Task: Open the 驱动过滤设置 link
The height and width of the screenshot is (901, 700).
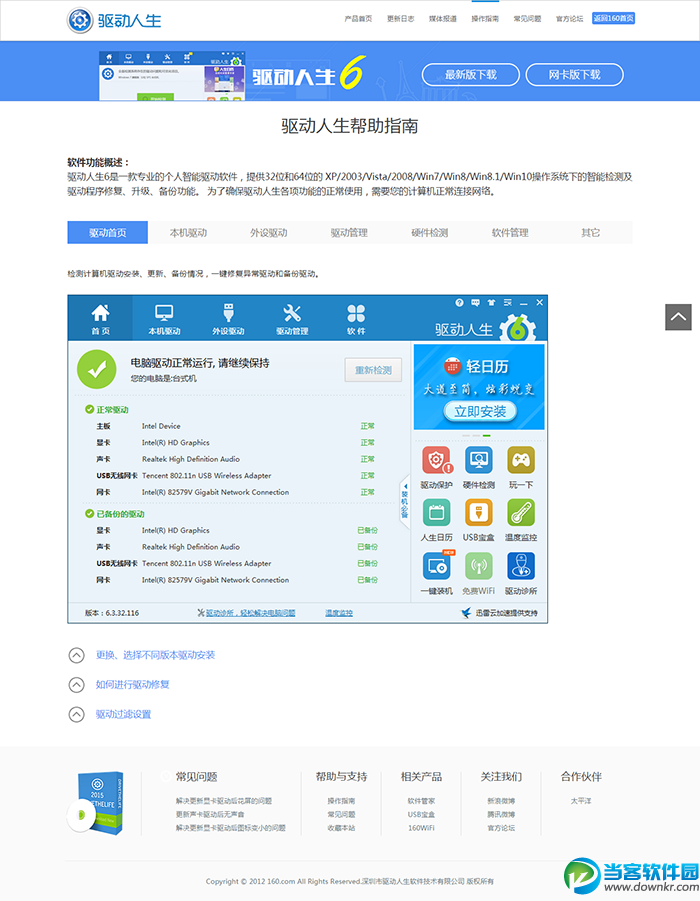Action: (123, 714)
